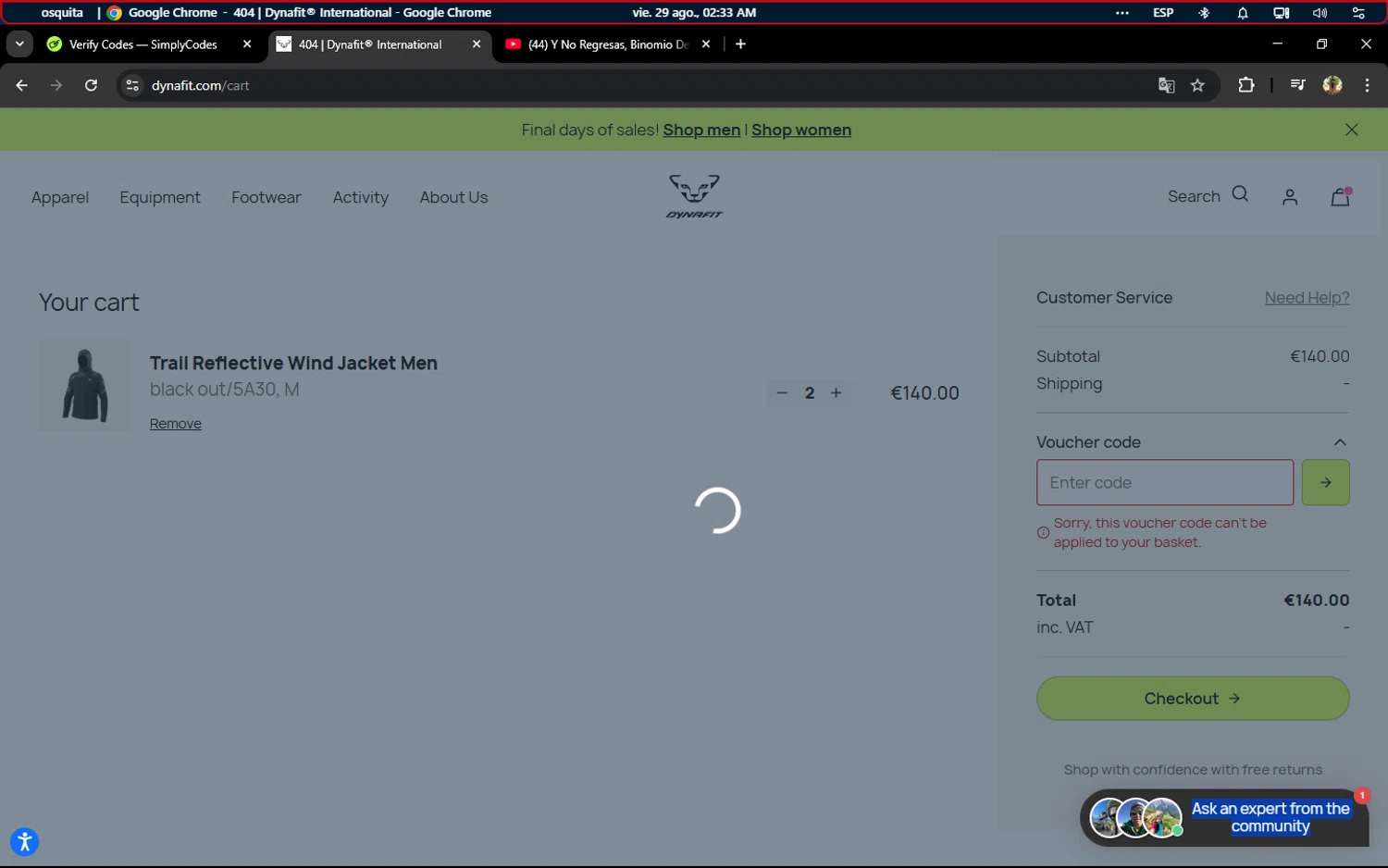This screenshot has width=1388, height=868.
Task: Open system settings toggles icon
Action: pos(1358,13)
